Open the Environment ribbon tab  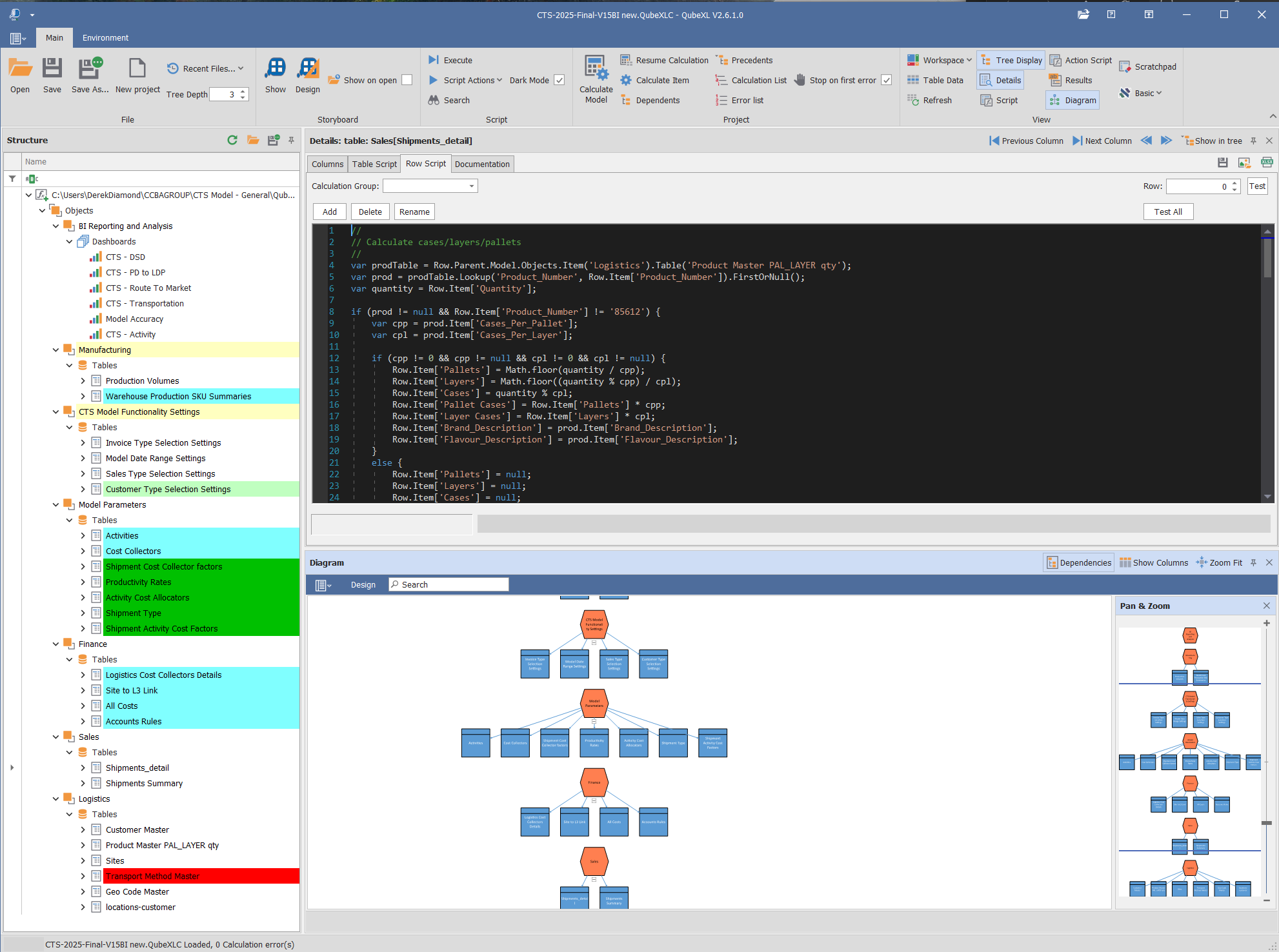click(x=105, y=37)
